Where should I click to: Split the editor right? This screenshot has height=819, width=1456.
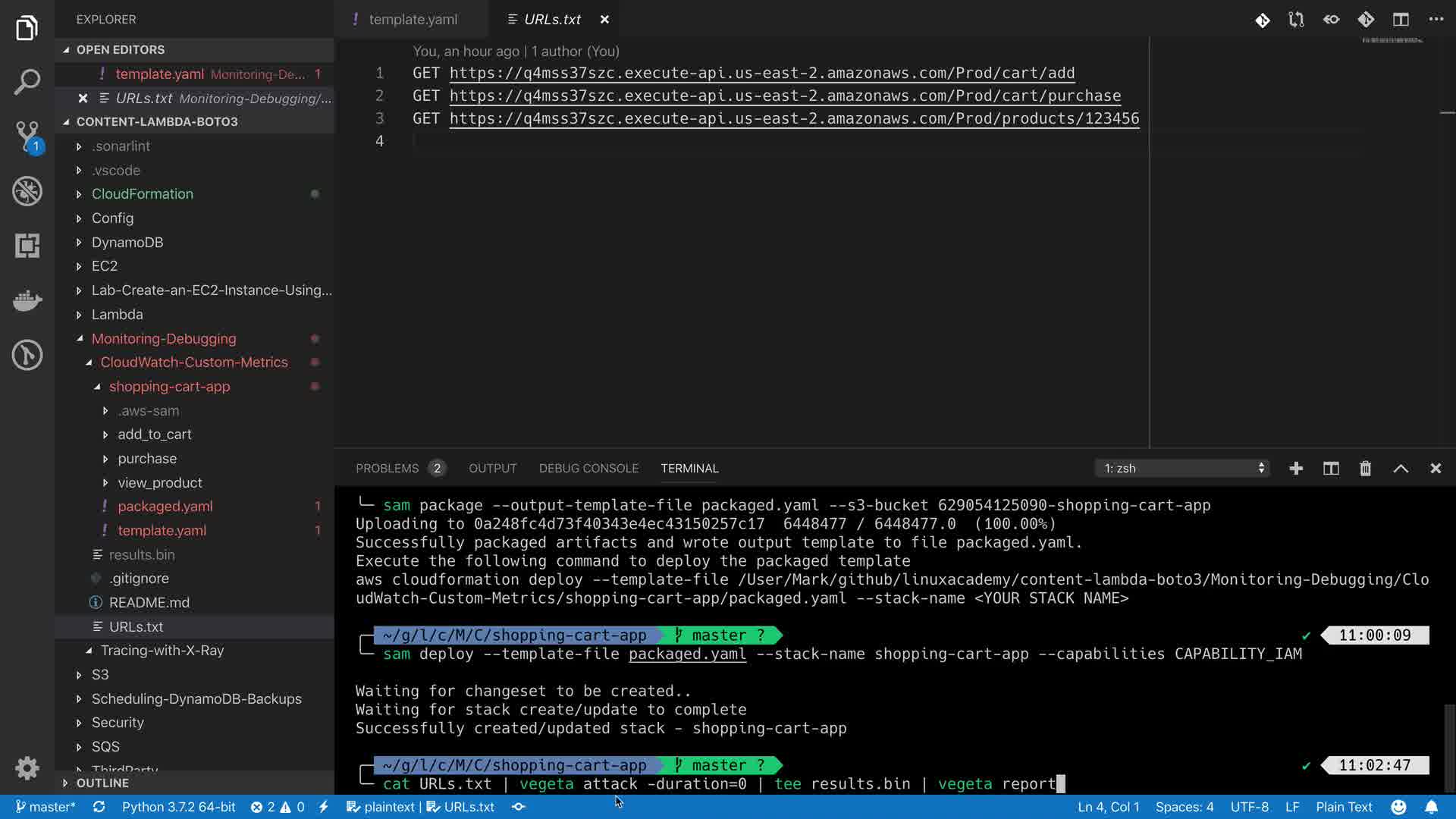pyautogui.click(x=1401, y=20)
